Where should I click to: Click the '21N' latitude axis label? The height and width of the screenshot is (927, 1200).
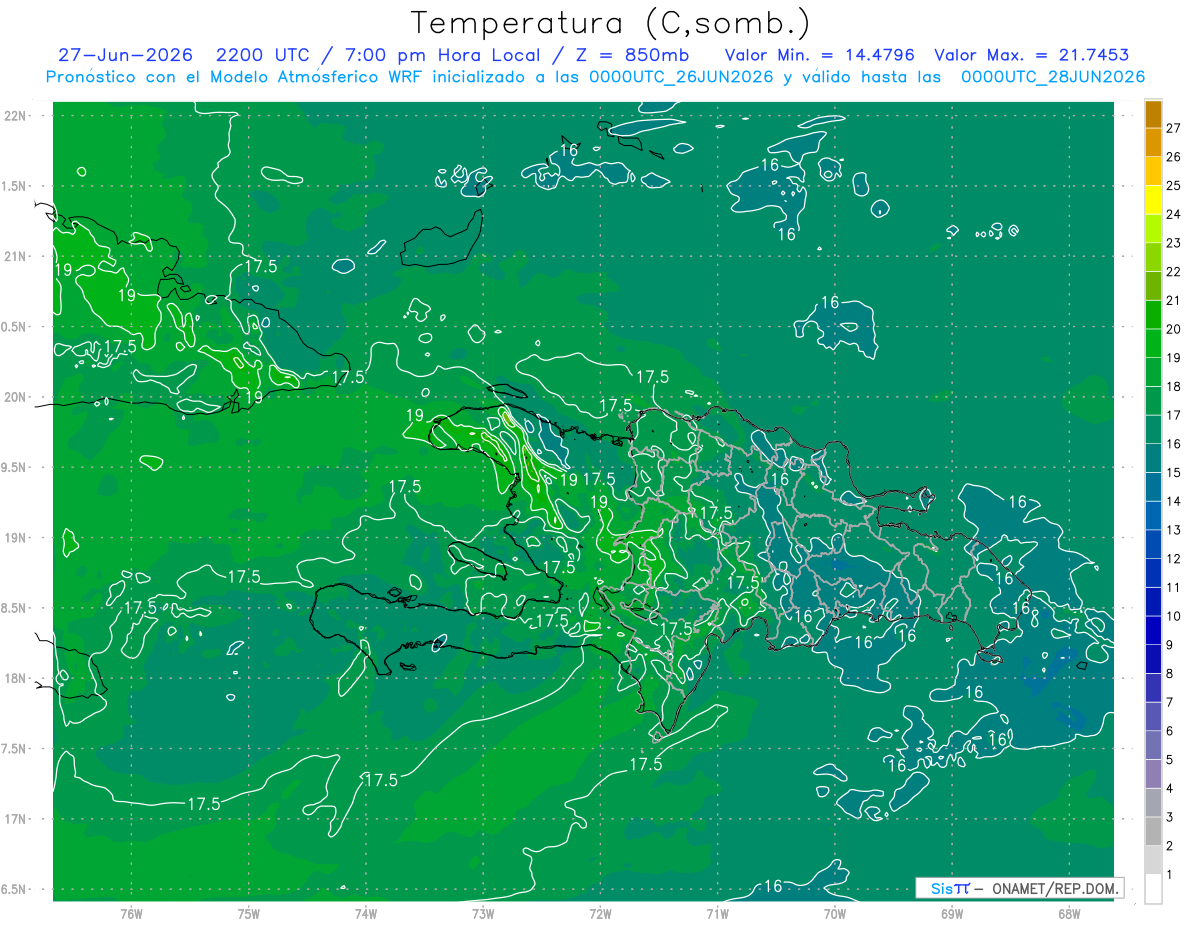pos(15,256)
